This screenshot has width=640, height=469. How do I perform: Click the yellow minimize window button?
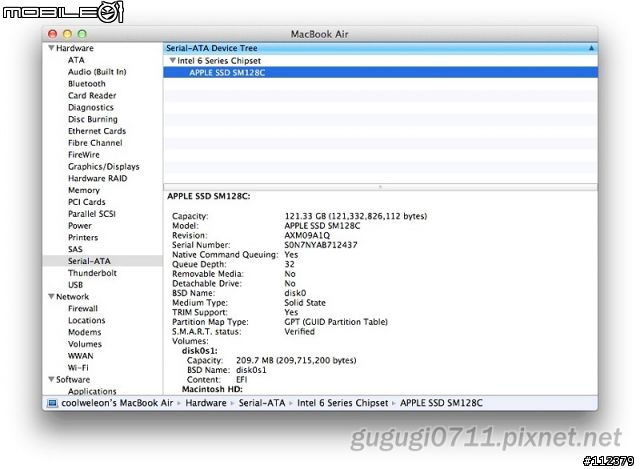pyautogui.click(x=67, y=34)
